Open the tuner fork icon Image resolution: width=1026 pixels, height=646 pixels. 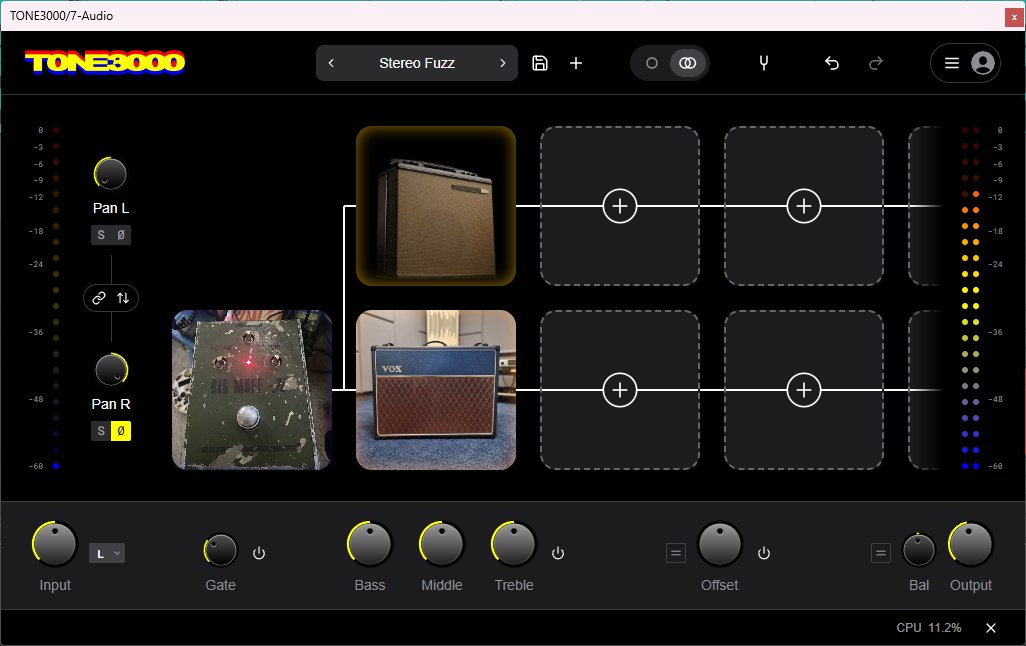[763, 63]
